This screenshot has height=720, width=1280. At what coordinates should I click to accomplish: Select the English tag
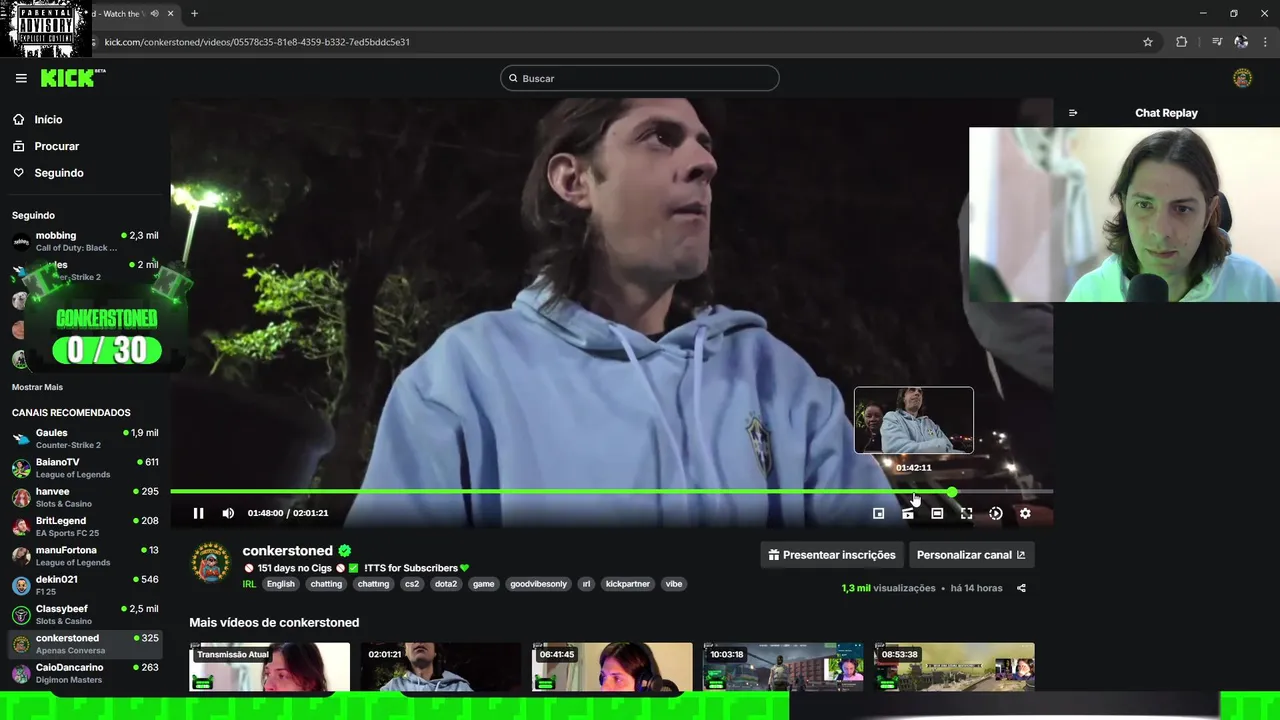281,584
